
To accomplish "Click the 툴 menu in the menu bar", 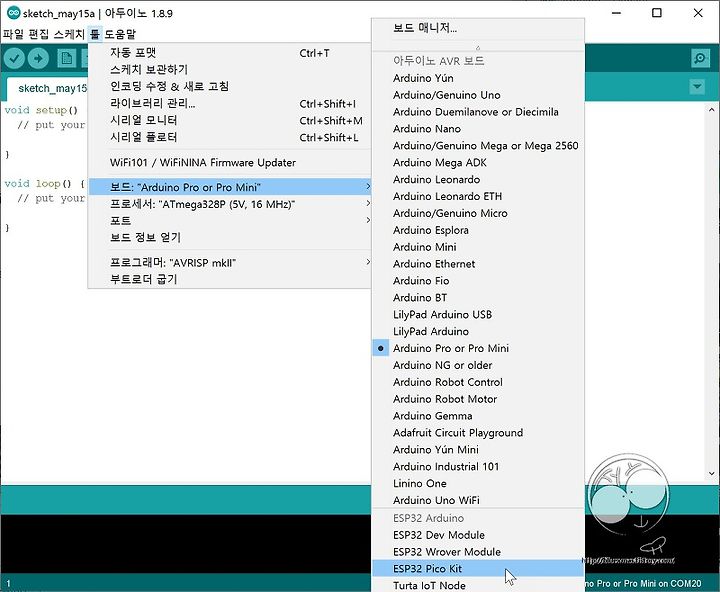I will (95, 34).
